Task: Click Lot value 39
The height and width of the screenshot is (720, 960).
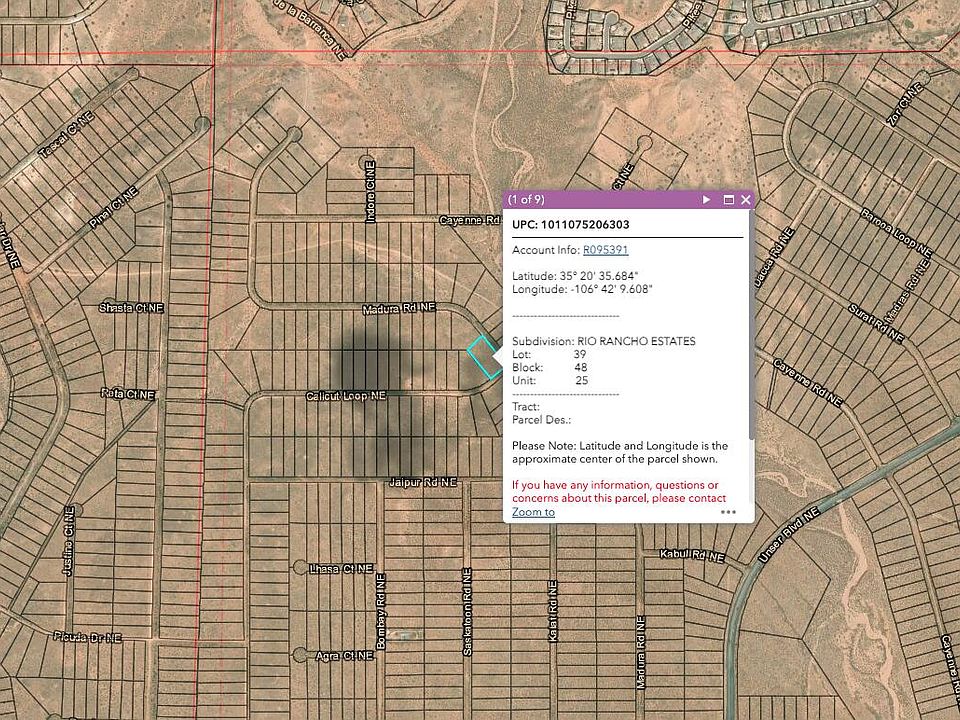Action: click(580, 354)
